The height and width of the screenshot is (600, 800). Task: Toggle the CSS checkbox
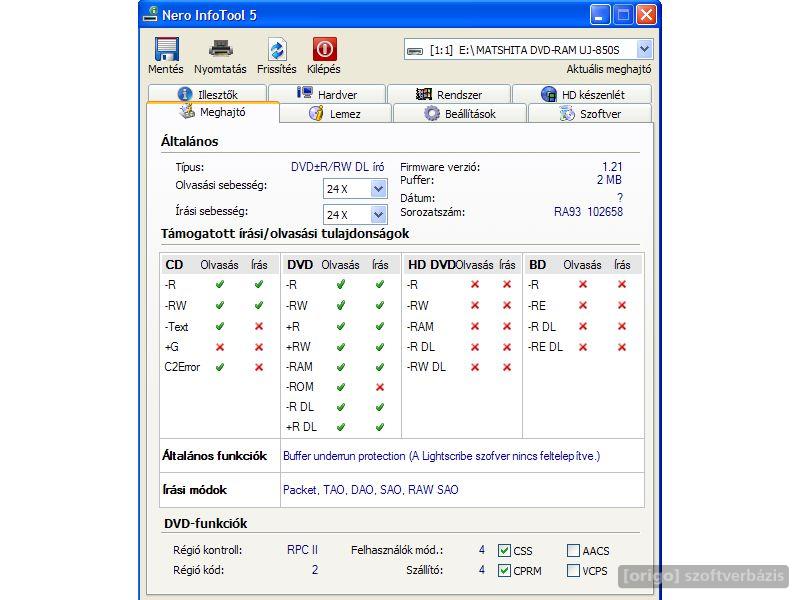click(504, 551)
